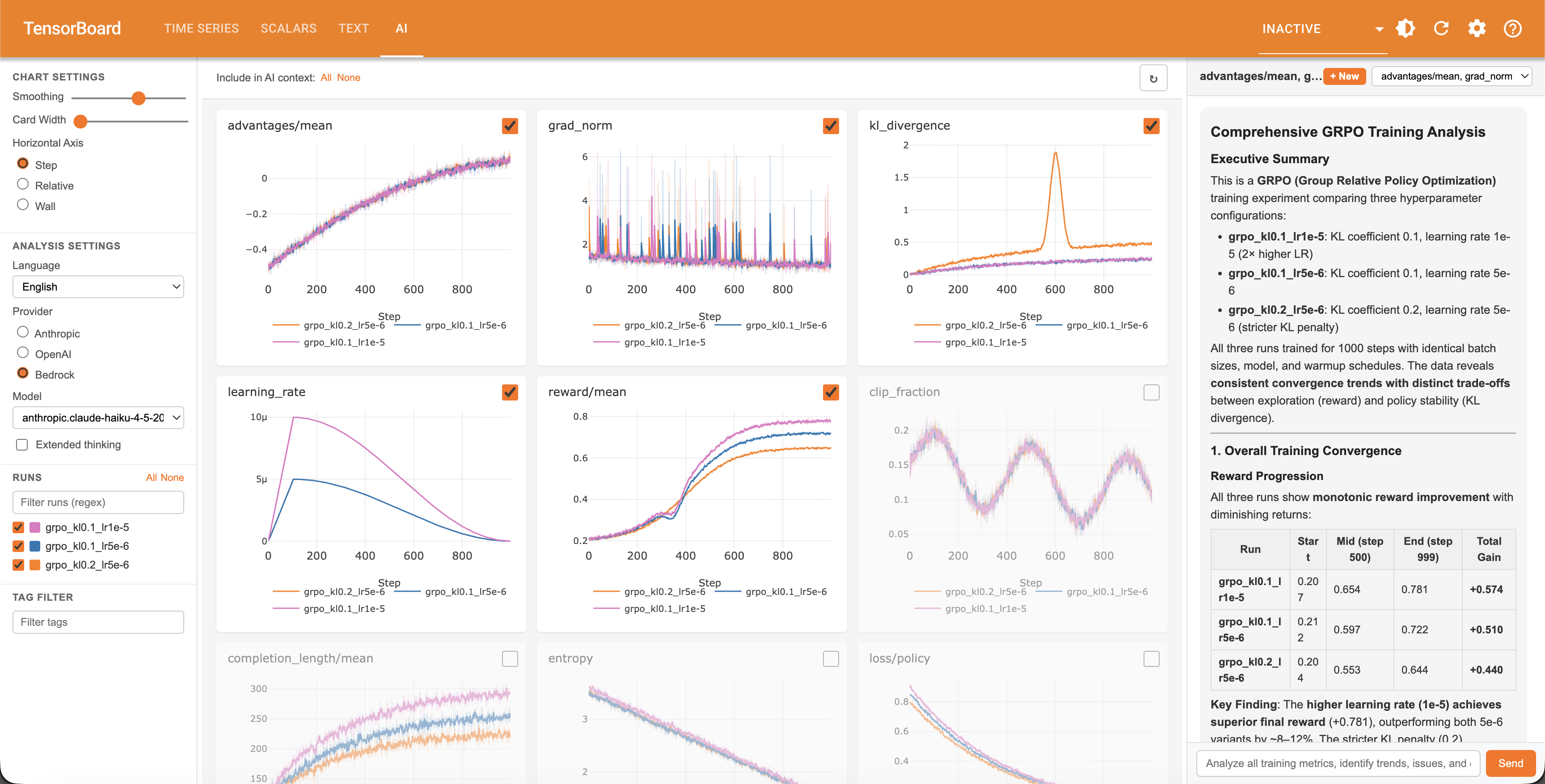1545x784 pixels.
Task: Open the Model dropdown for claude-haiku
Action: (98, 417)
